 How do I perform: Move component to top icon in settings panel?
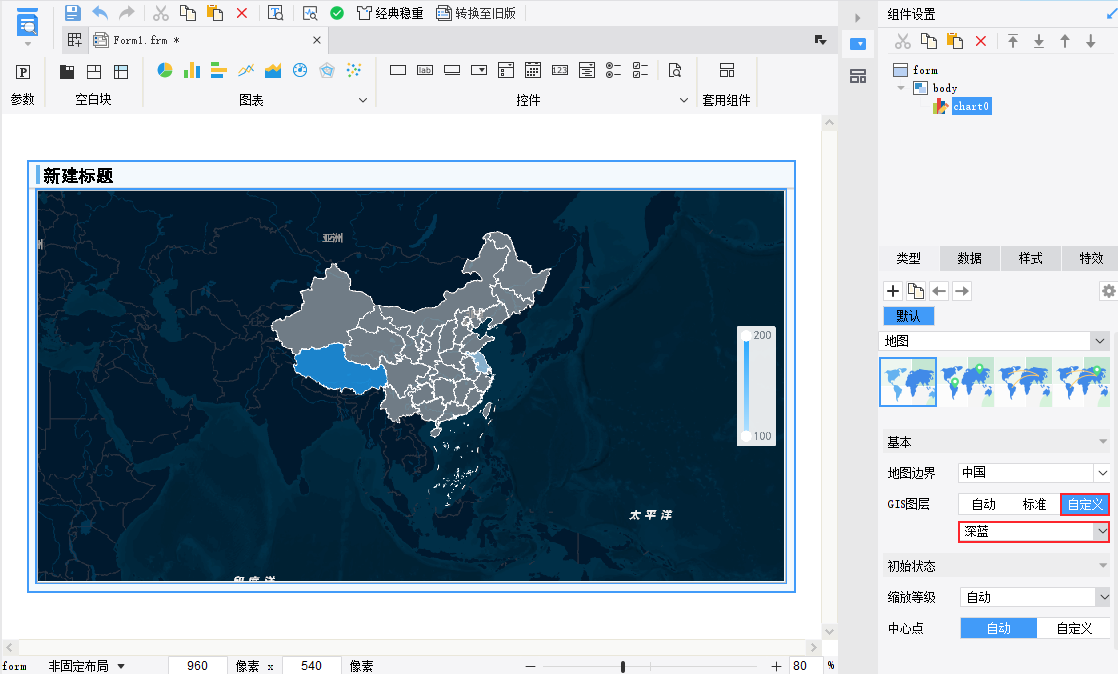(x=1013, y=41)
